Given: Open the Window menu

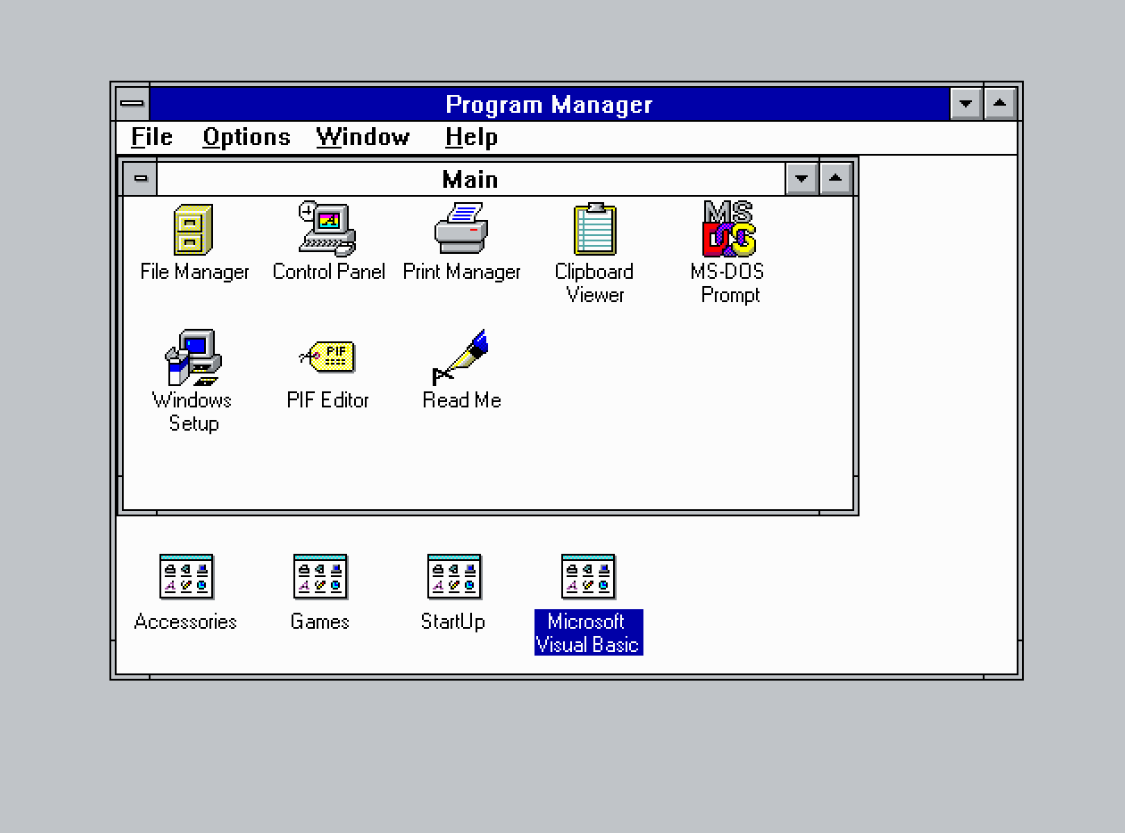Looking at the screenshot, I should pyautogui.click(x=363, y=137).
